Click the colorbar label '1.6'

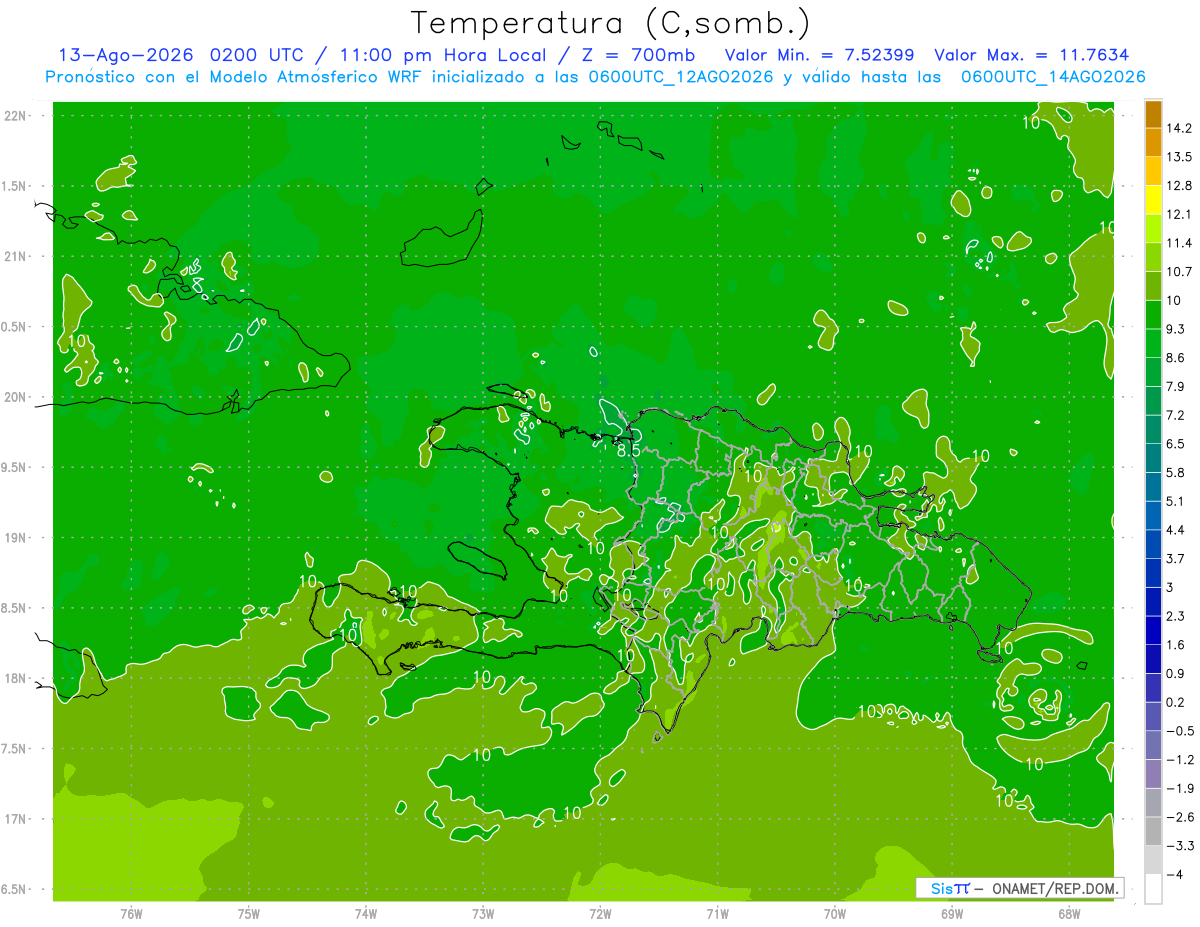pos(1176,645)
